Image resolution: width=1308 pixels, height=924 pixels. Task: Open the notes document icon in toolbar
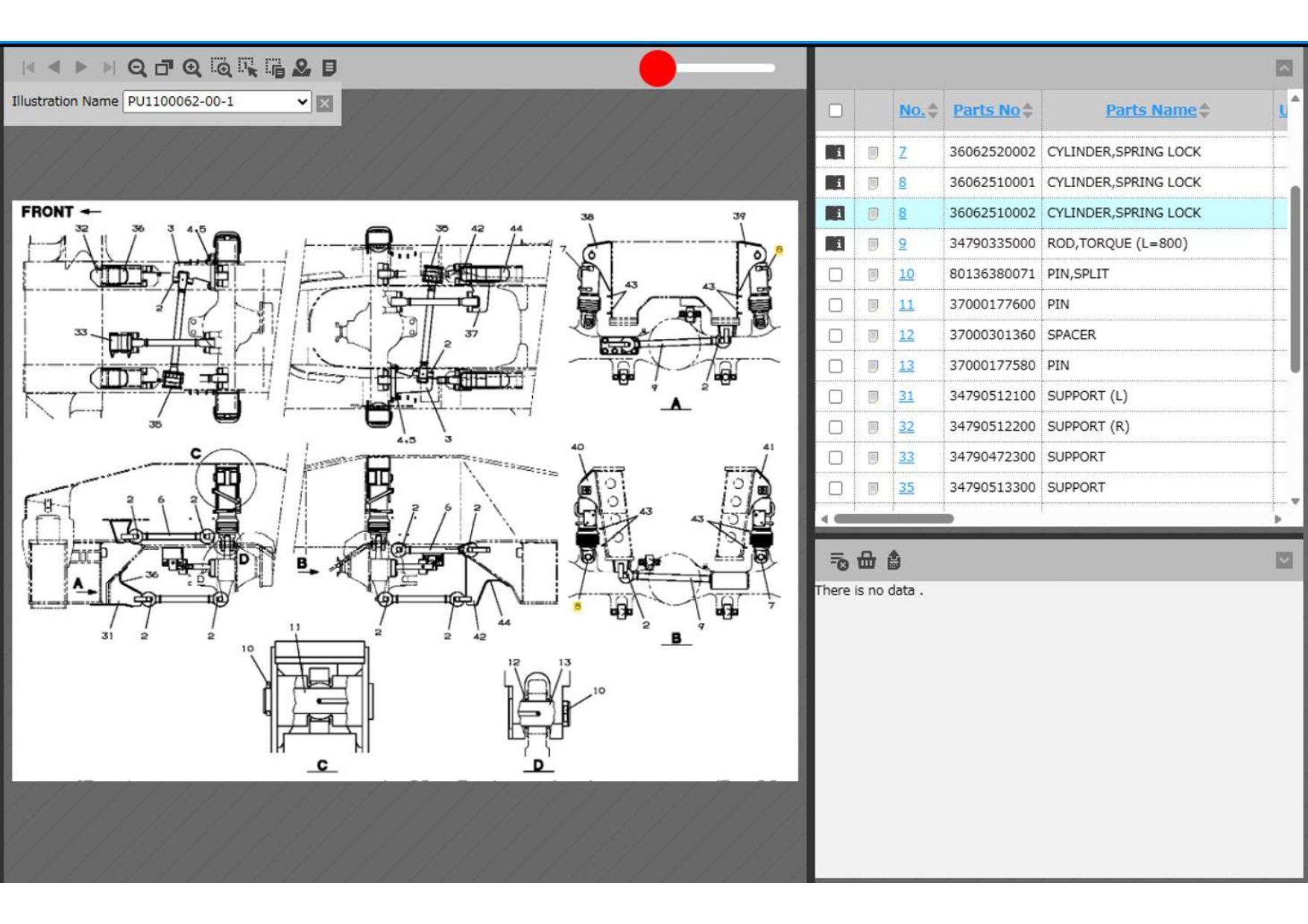pos(329,68)
